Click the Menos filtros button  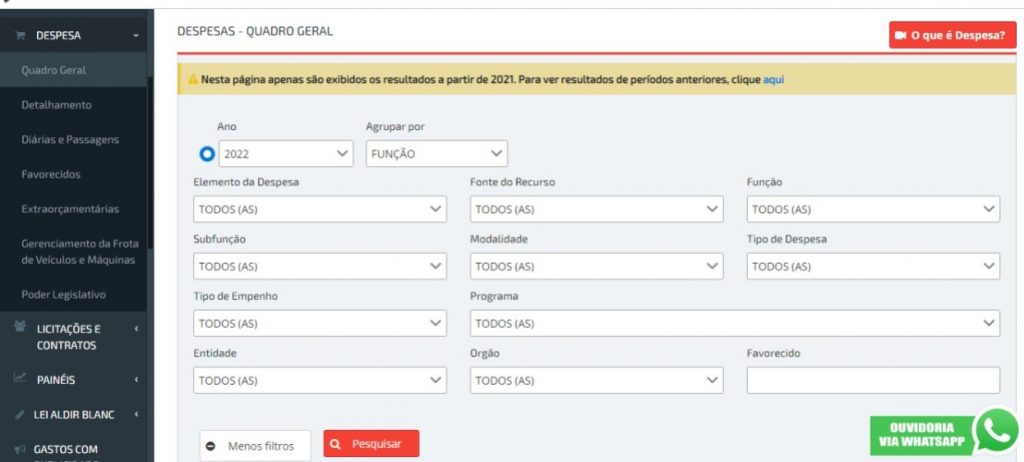tap(255, 446)
